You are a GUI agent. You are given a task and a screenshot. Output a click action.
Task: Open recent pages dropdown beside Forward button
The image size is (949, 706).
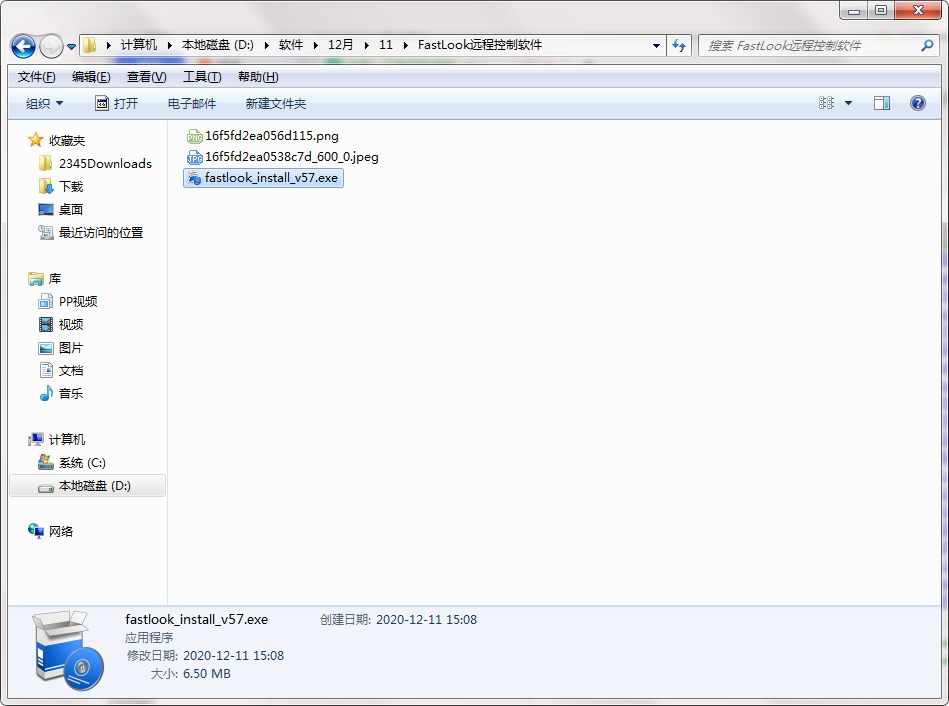pos(71,47)
